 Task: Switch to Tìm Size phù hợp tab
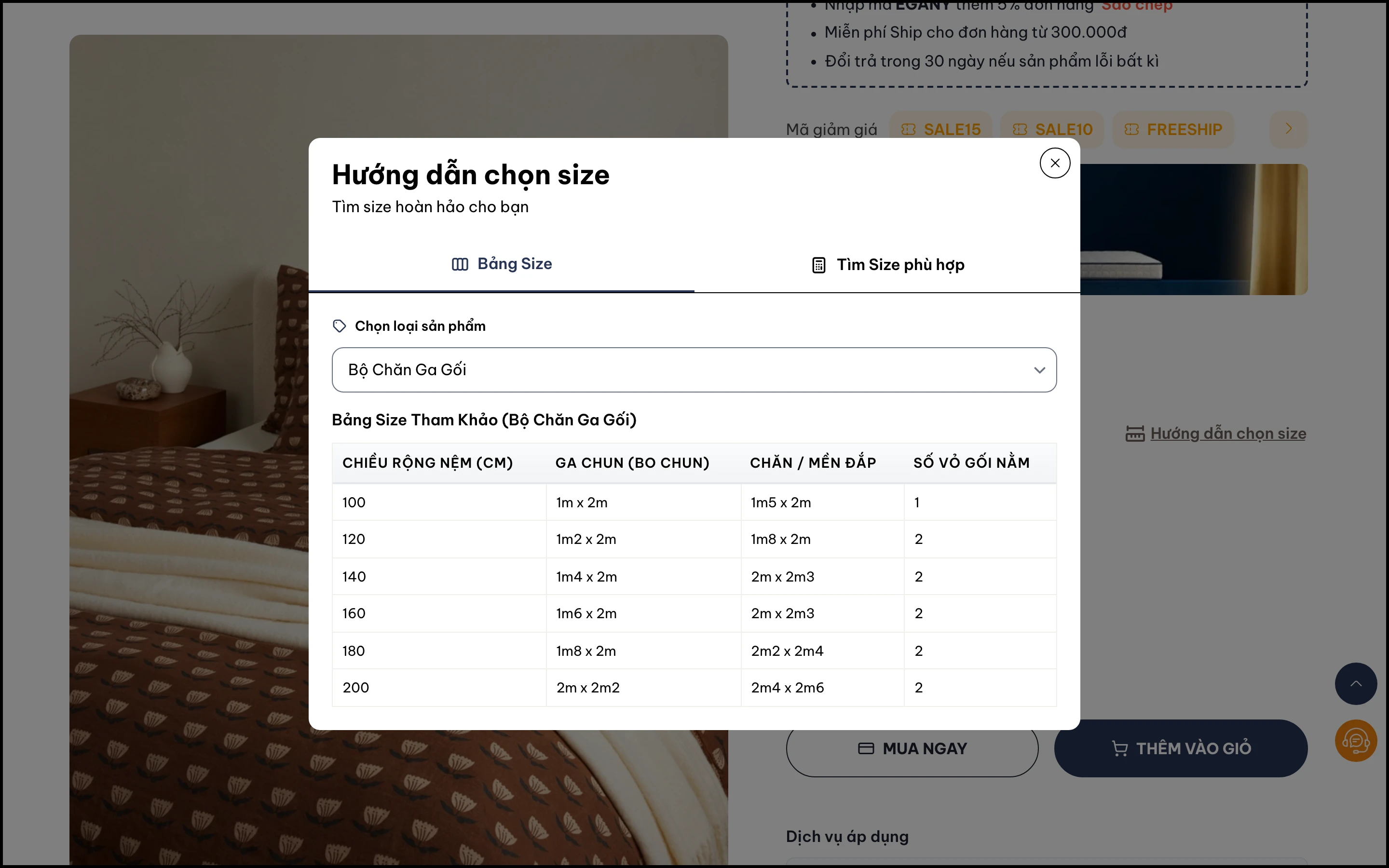tap(887, 265)
